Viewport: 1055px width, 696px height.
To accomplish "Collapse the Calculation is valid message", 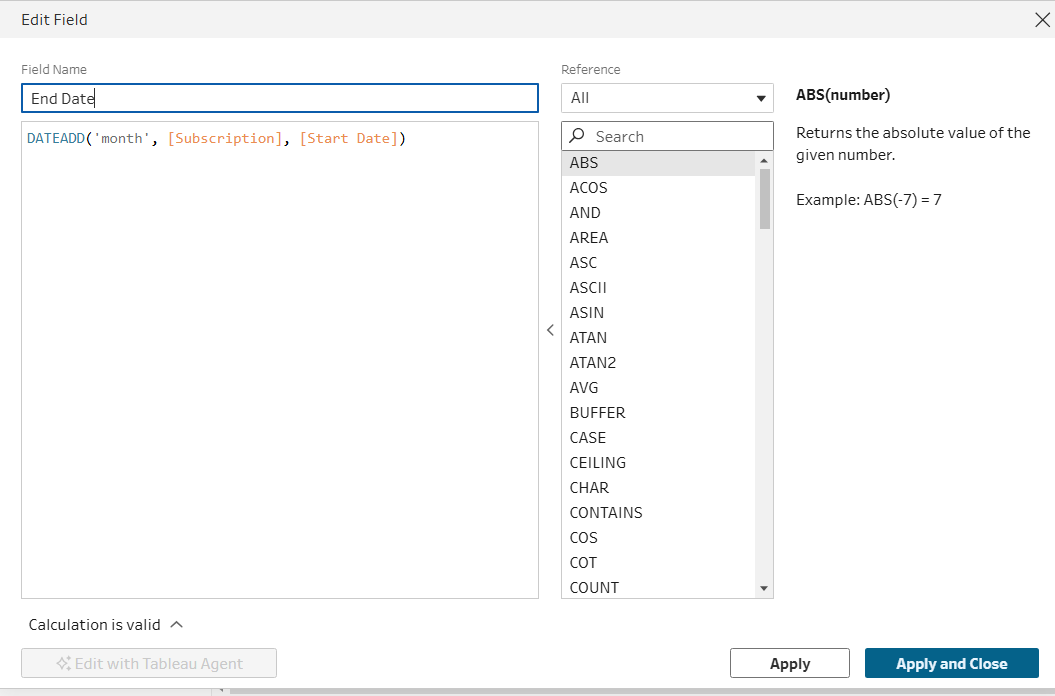I will pyautogui.click(x=177, y=625).
